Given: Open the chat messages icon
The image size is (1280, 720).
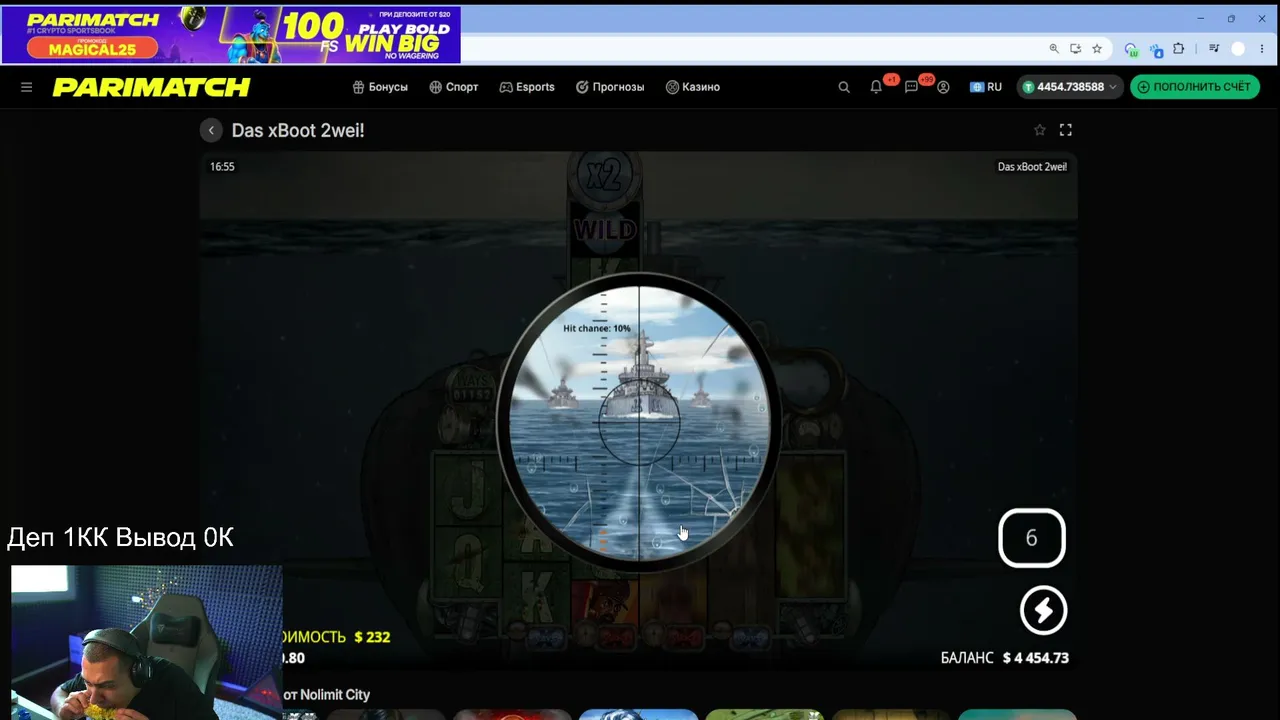Looking at the screenshot, I should click(911, 87).
